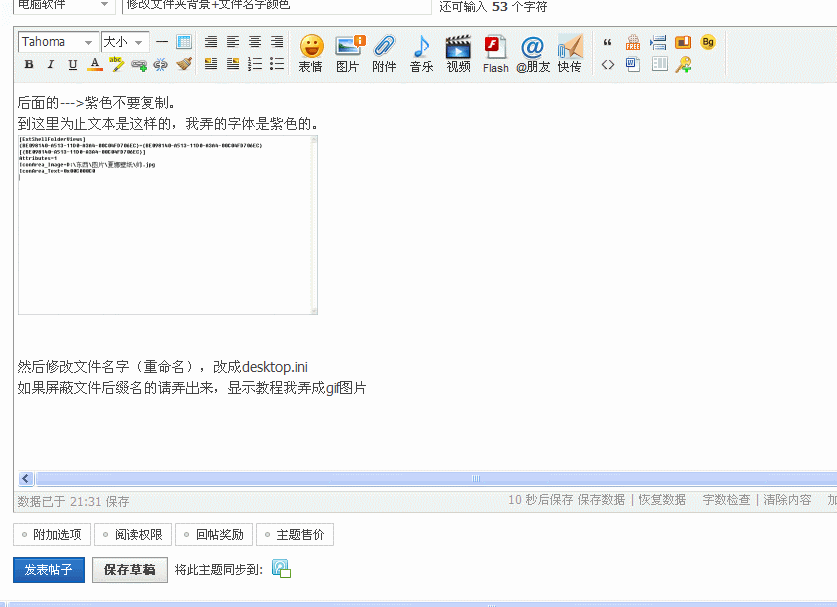Center the text
The image size is (837, 607).
[x=255, y=42]
